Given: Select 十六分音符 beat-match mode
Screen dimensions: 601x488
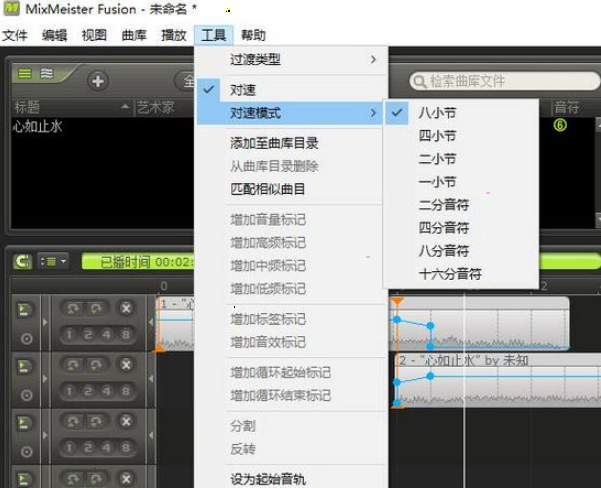Looking at the screenshot, I should (x=460, y=274).
